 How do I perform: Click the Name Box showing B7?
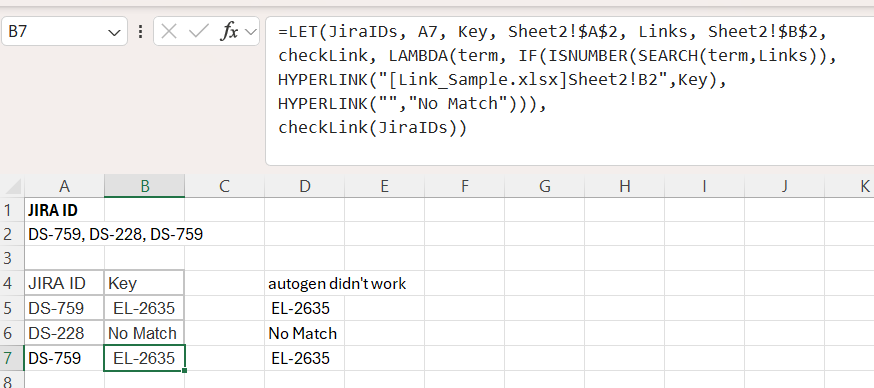[64, 32]
